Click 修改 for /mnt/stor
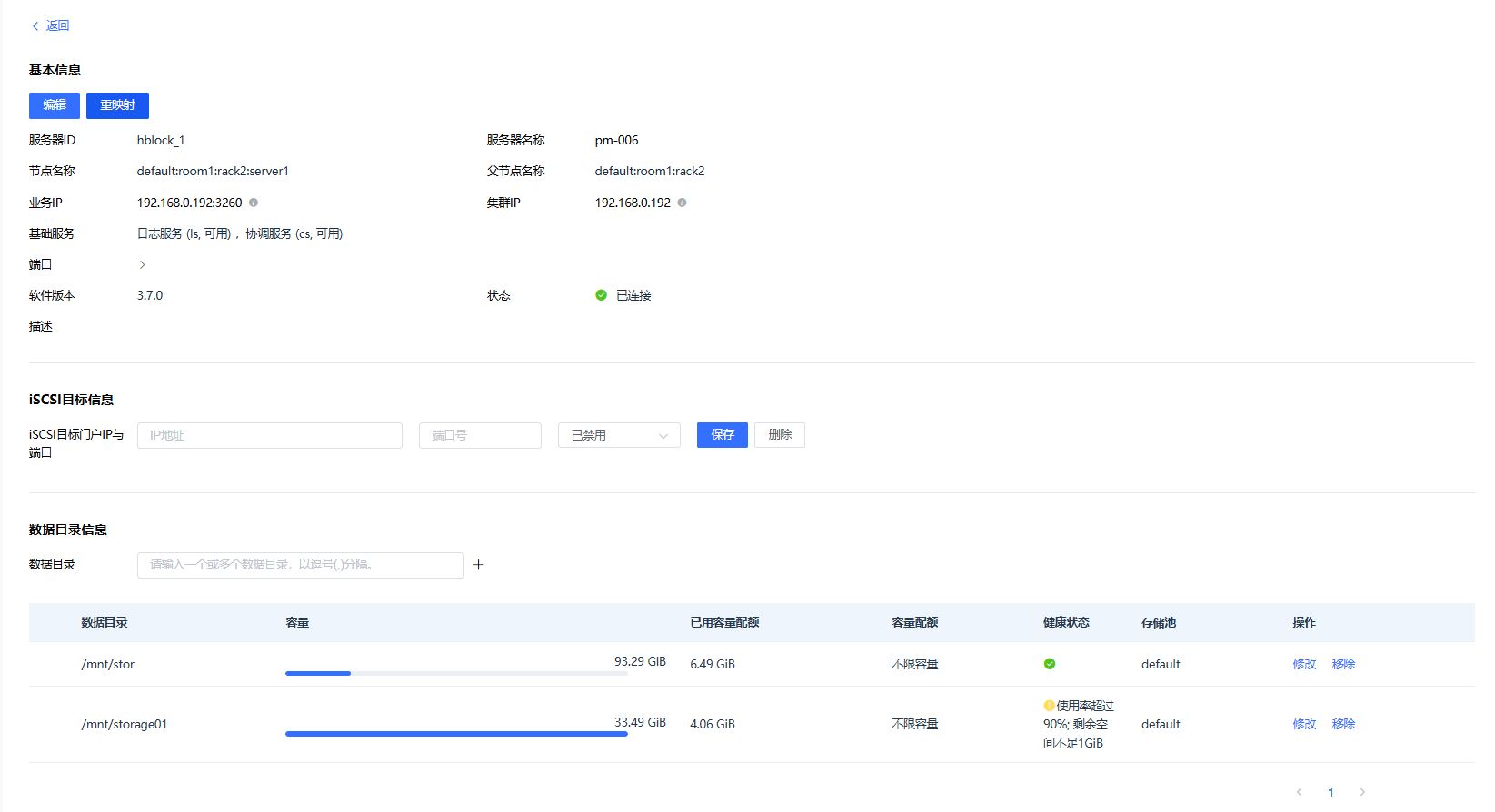Viewport: 1495px width, 812px height. pyautogui.click(x=1304, y=664)
